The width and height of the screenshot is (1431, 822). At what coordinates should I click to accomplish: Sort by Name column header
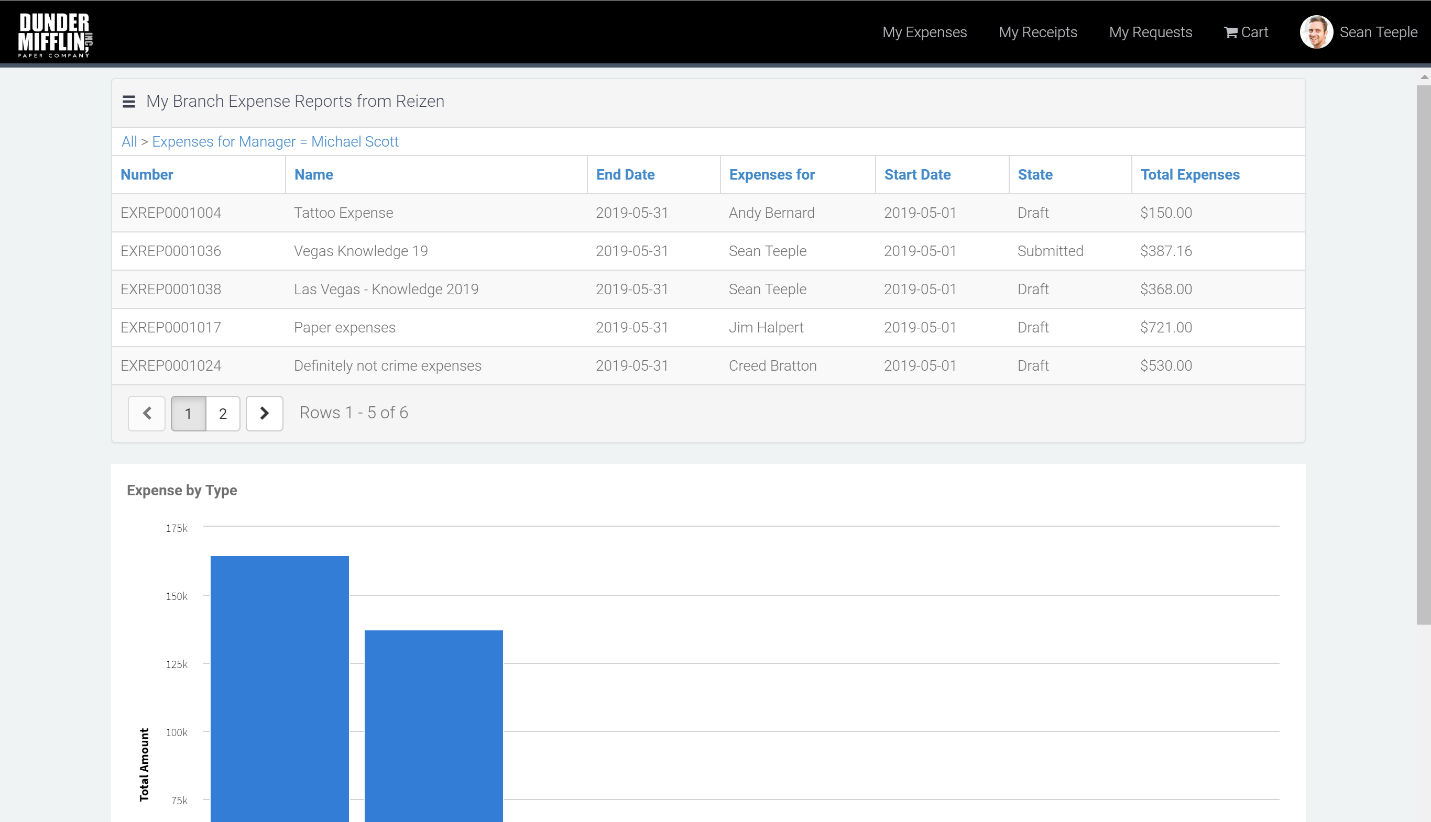pyautogui.click(x=314, y=174)
